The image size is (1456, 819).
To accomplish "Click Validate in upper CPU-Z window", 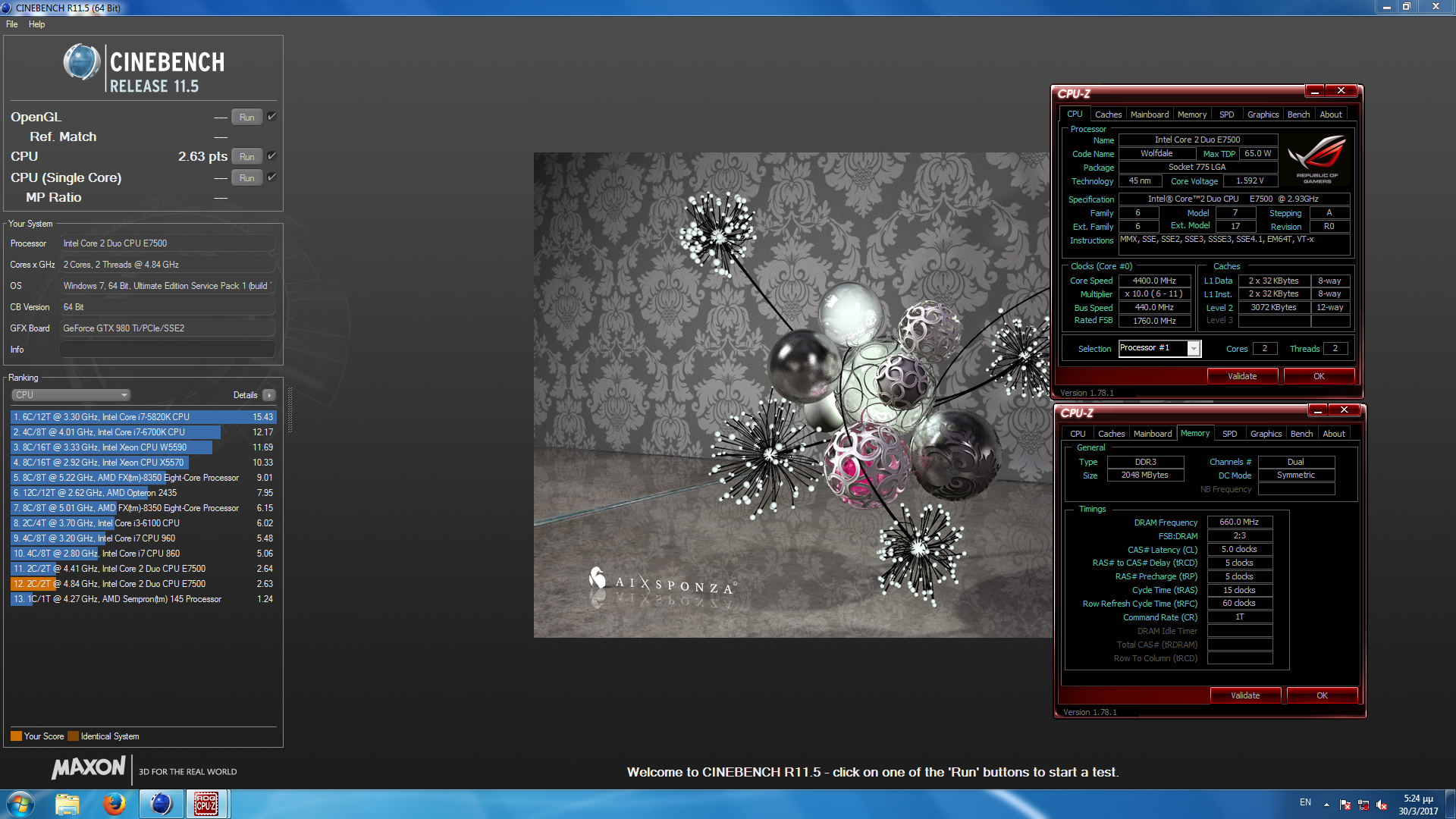I will [1242, 376].
